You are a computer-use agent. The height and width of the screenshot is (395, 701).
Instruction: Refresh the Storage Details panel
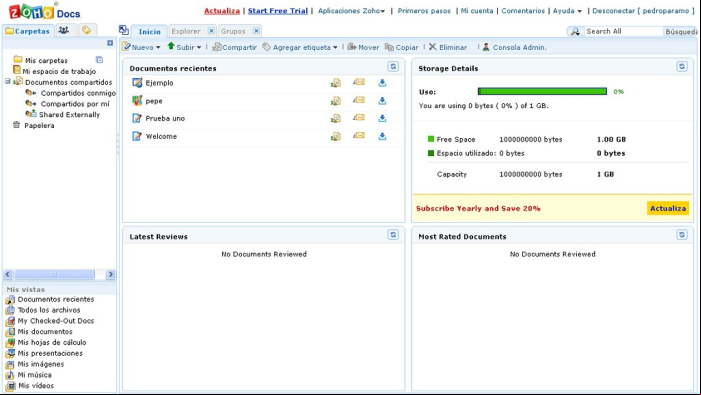(682, 67)
